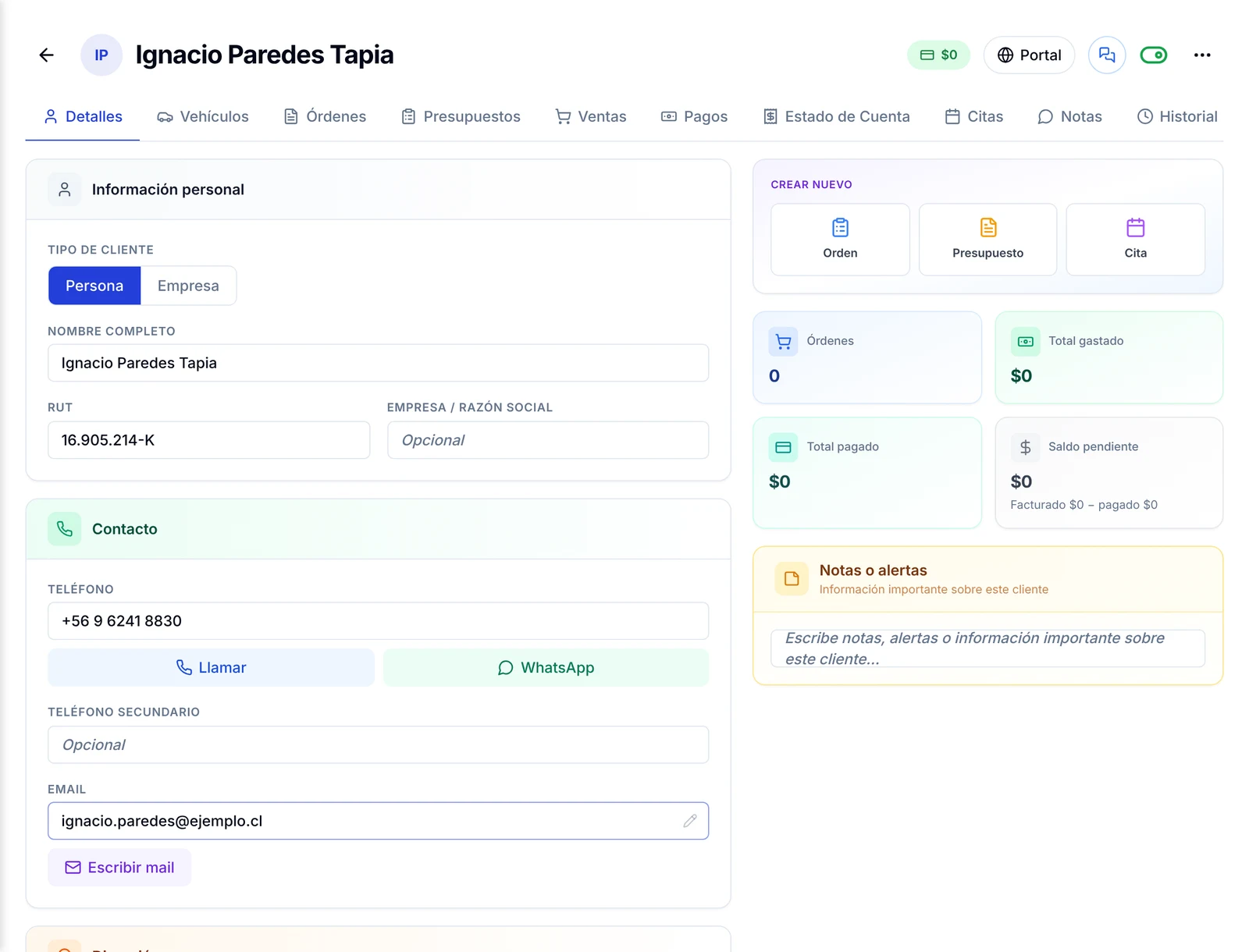
Task: Click the Información personal person icon
Action: pos(65,190)
